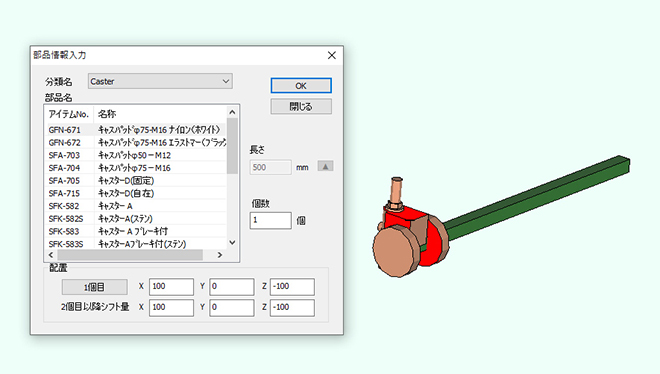
Task: Click the vertical scrollbar thumb of list
Action: (232, 146)
